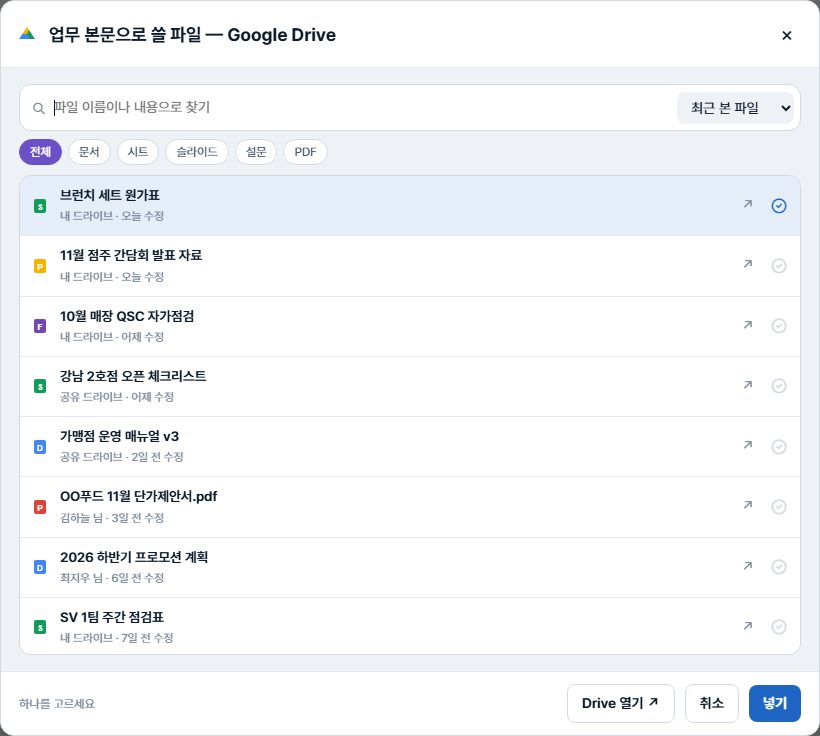Open 브런치 세트 원가표 in new tab arrow
This screenshot has height=736, width=820.
[748, 204]
